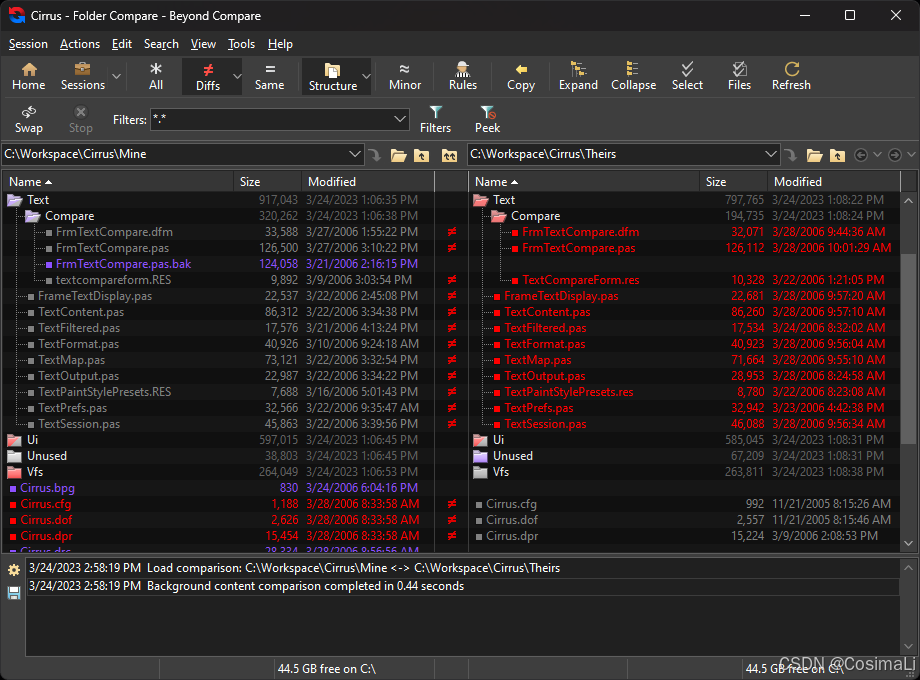Open the Session menu
Screen dimensions: 920x680
[28, 44]
